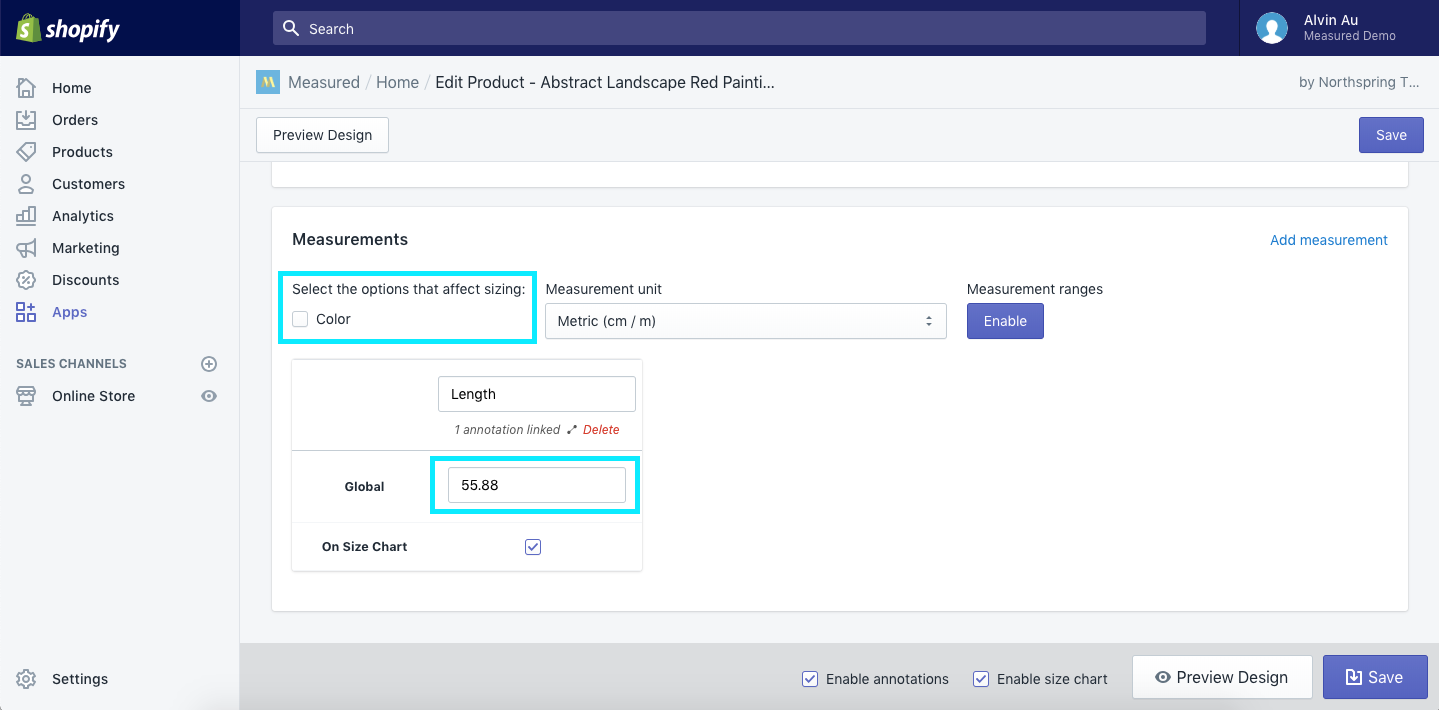This screenshot has height=710, width=1439.
Task: Toggle the On Size Chart checkbox
Action: point(533,547)
